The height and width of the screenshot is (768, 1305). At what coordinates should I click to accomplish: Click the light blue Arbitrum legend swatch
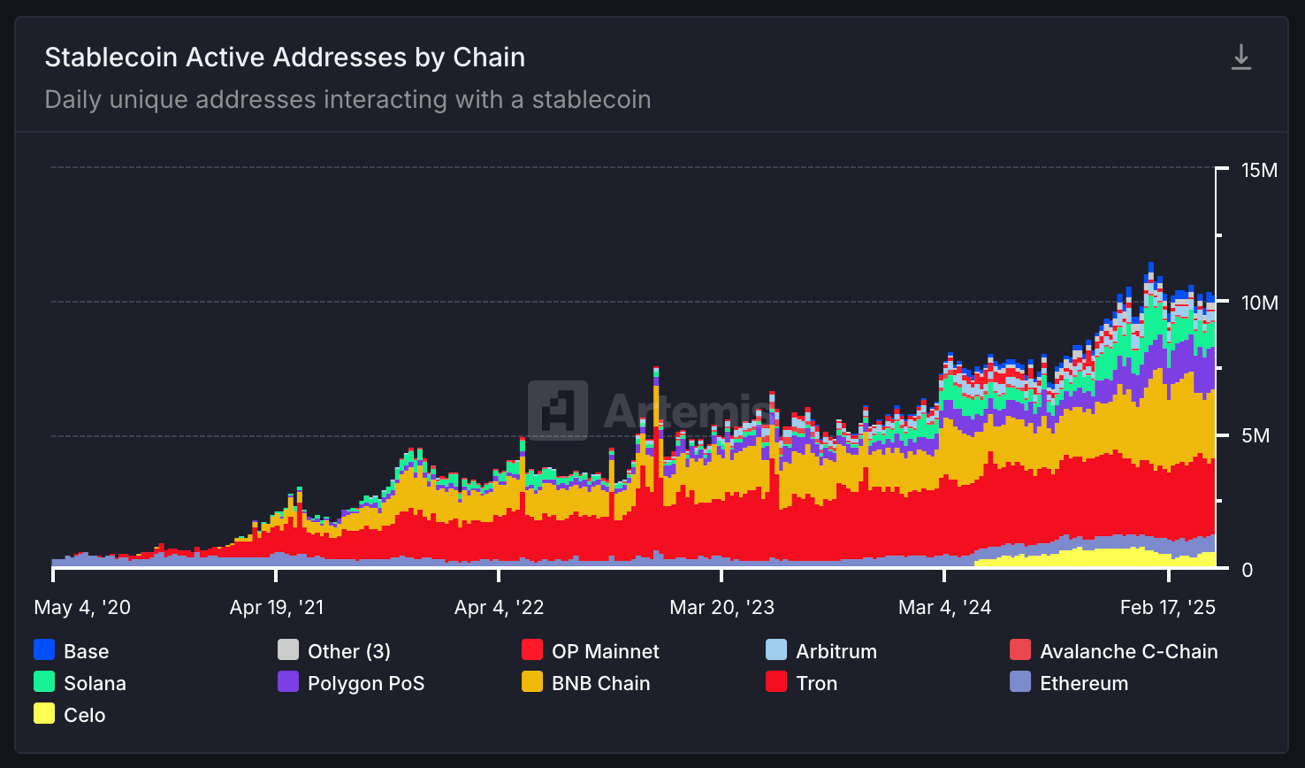pos(776,651)
